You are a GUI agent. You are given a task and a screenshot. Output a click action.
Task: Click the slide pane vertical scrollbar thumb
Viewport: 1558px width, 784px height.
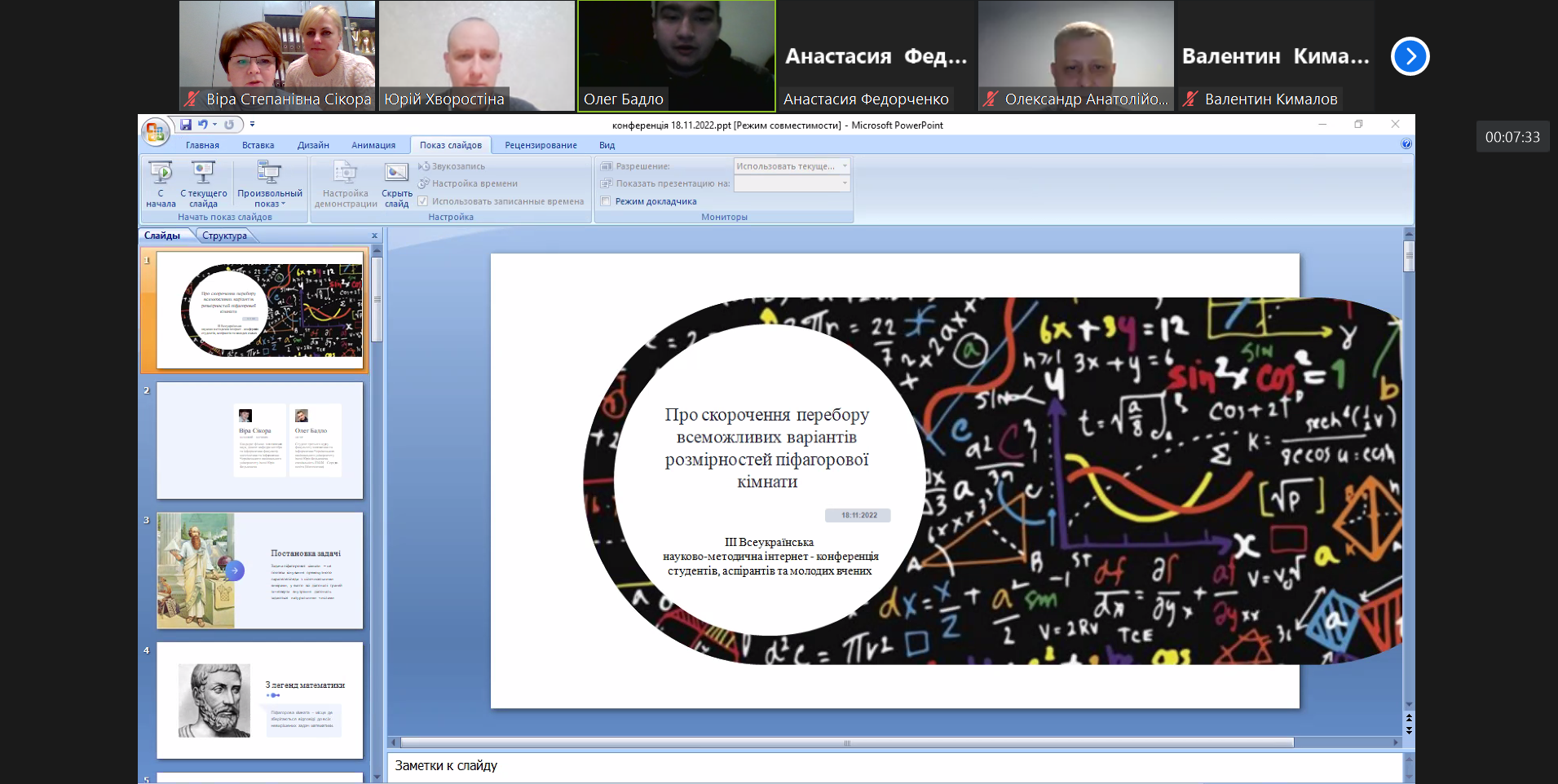[377, 298]
